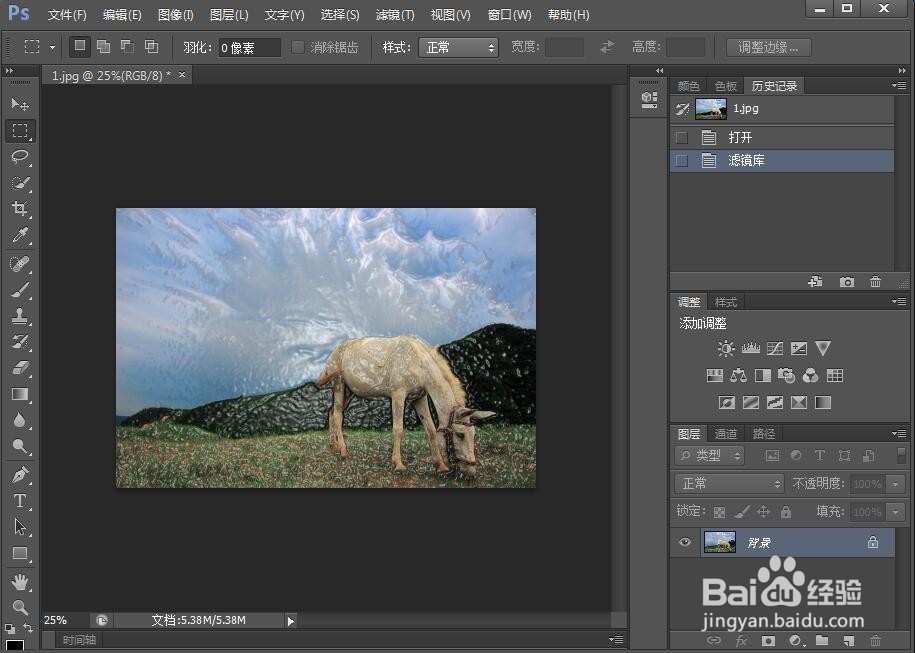Open 不透明度 opacity dropdown arrow
Image resolution: width=915 pixels, height=653 pixels.
(x=895, y=484)
